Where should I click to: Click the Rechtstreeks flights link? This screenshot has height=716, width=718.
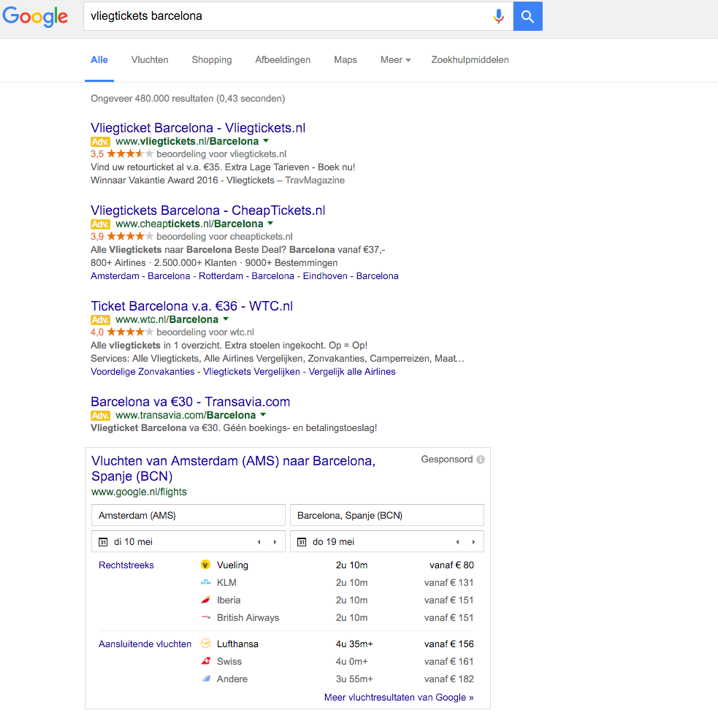[126, 565]
